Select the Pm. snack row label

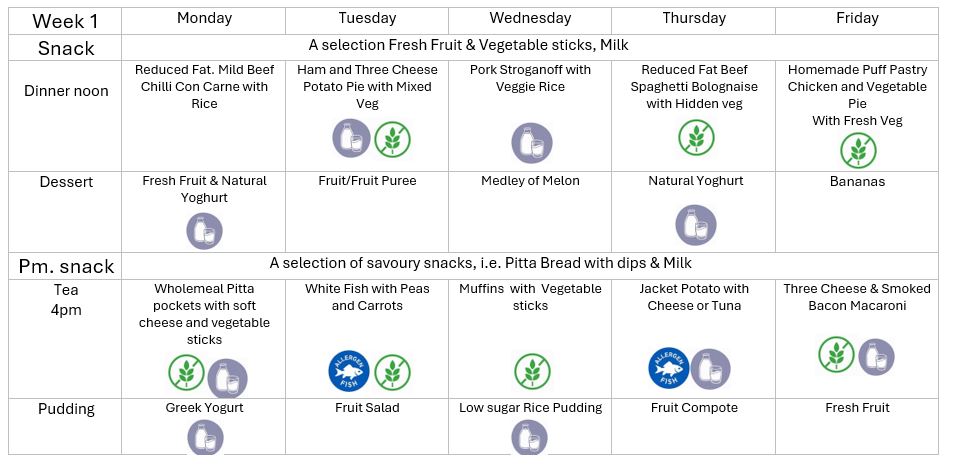point(66,266)
